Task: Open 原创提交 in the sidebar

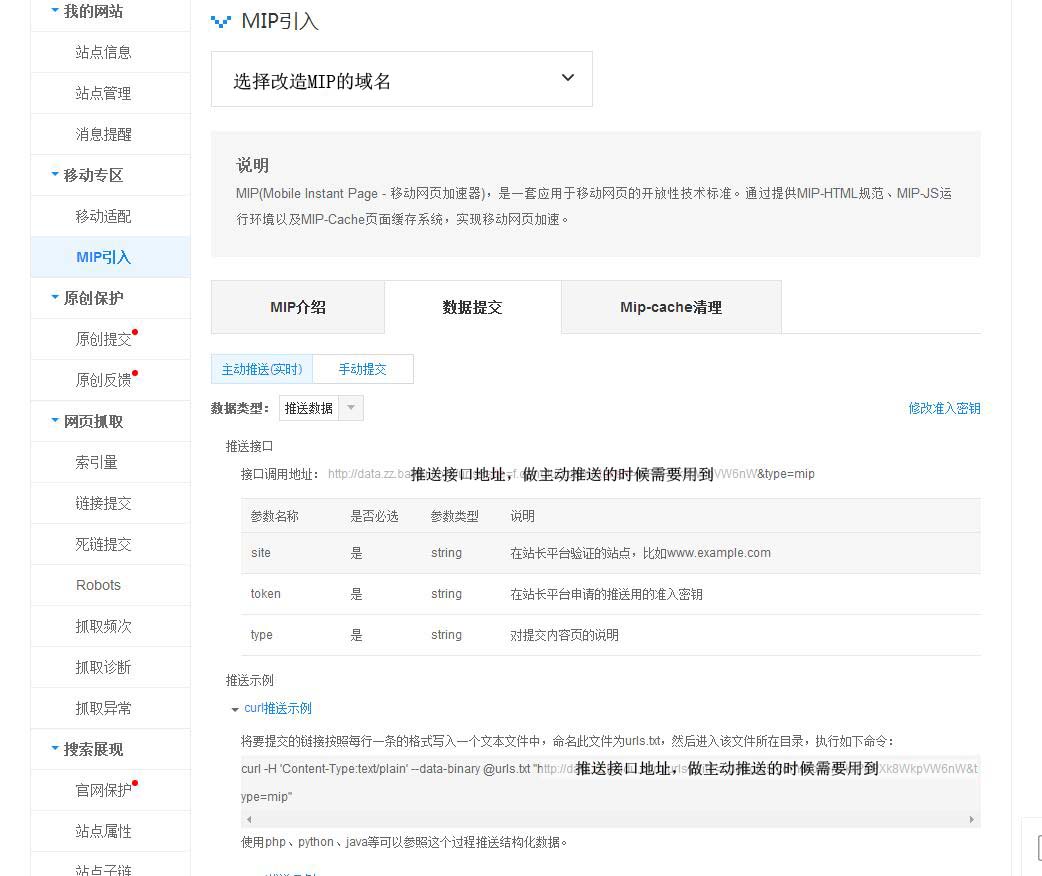Action: (103, 339)
